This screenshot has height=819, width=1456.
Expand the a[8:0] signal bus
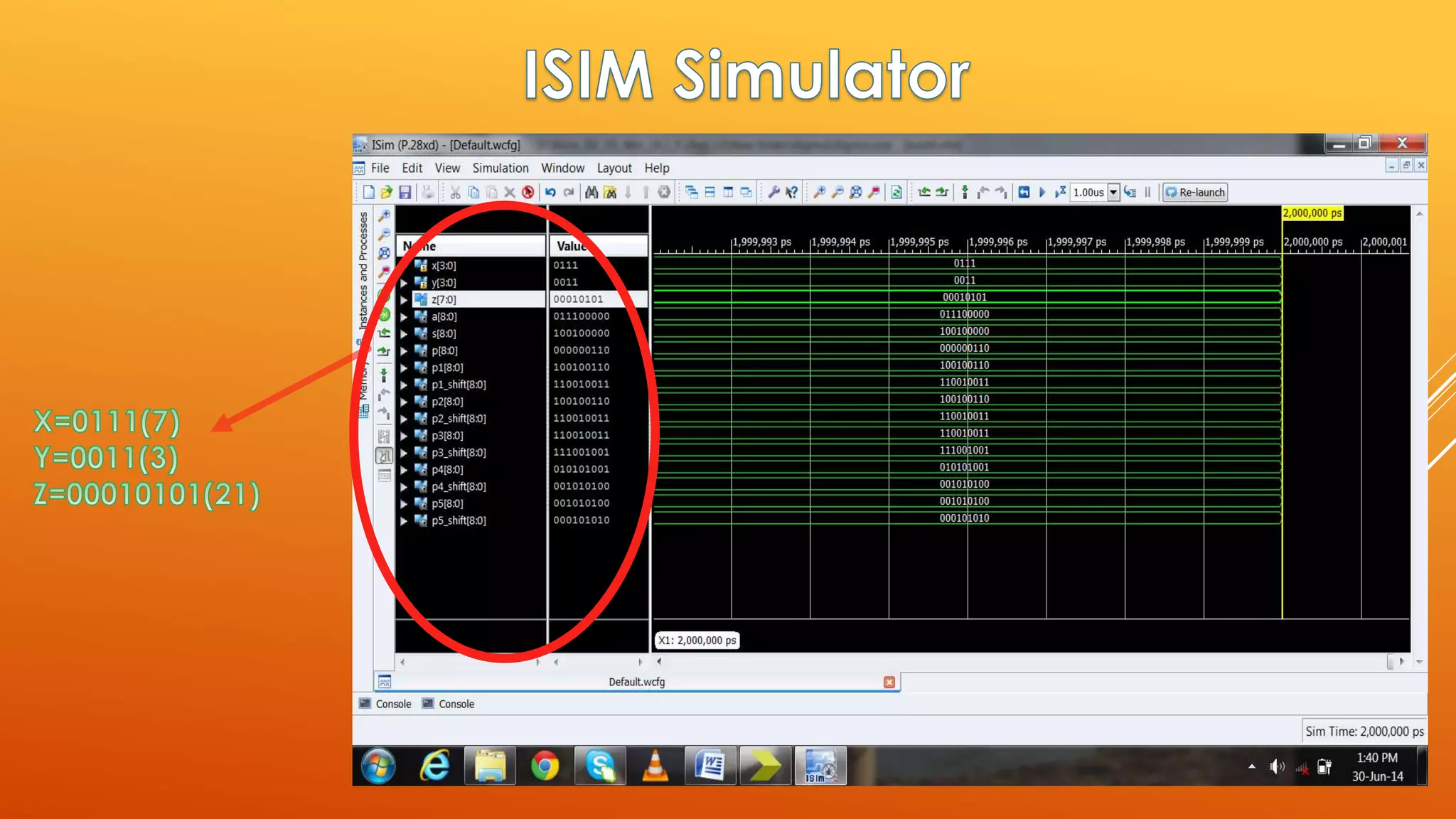(404, 317)
